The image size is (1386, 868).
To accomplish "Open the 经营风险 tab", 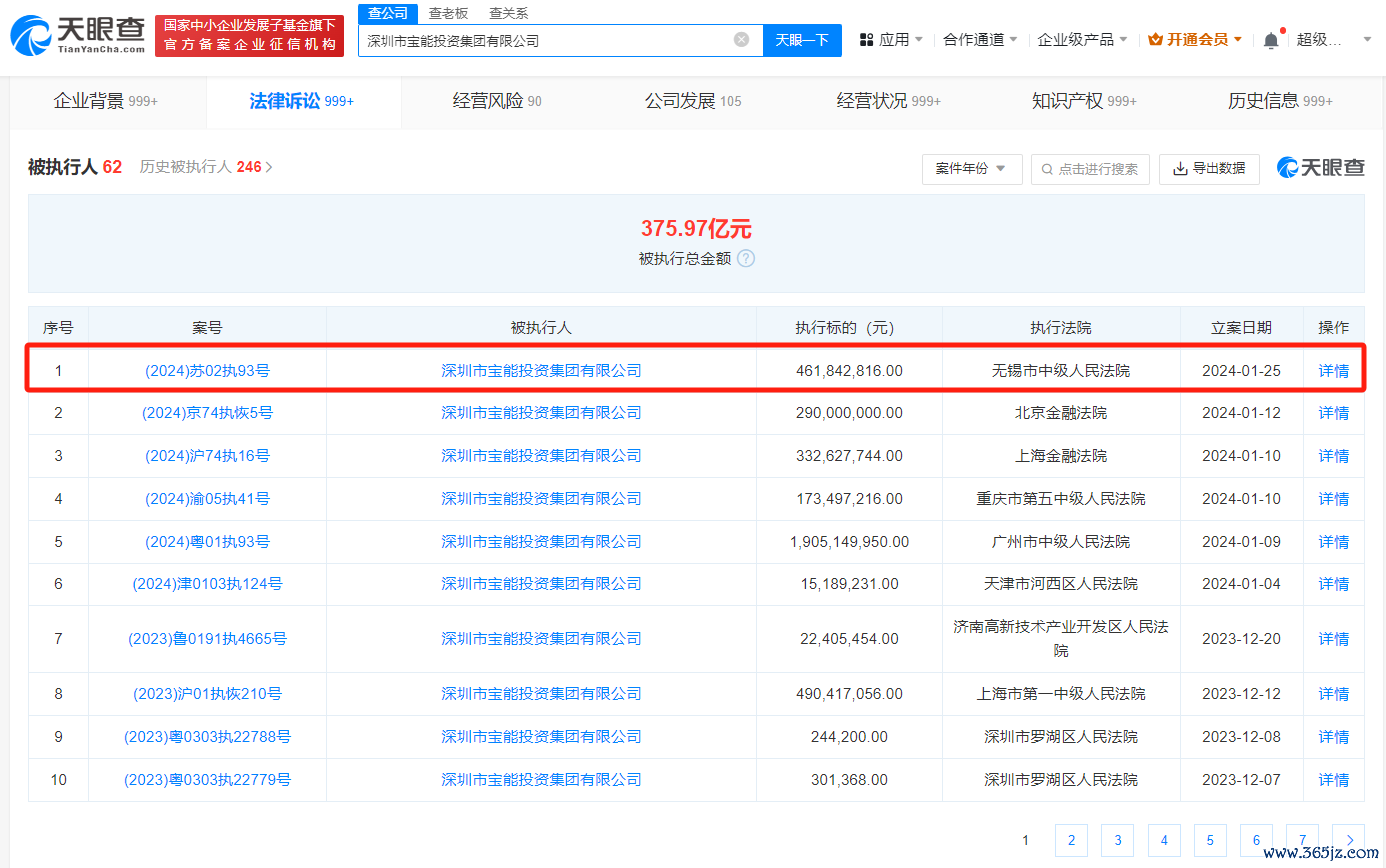I will 497,101.
